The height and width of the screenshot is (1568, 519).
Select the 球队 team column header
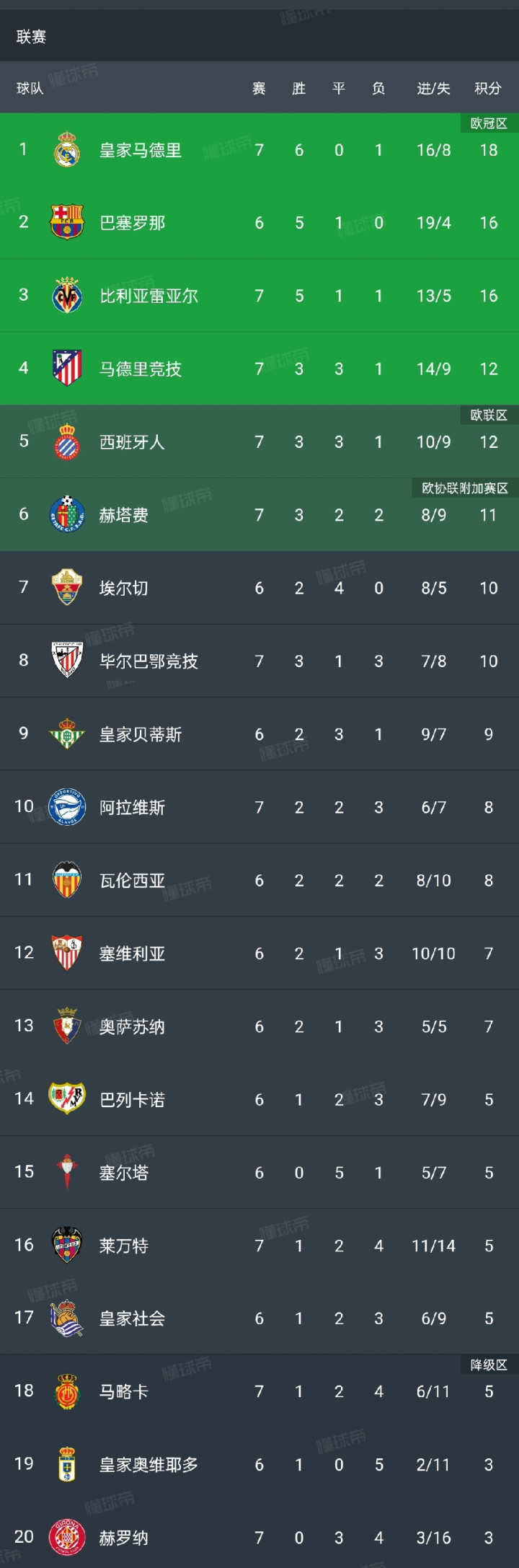30,89
